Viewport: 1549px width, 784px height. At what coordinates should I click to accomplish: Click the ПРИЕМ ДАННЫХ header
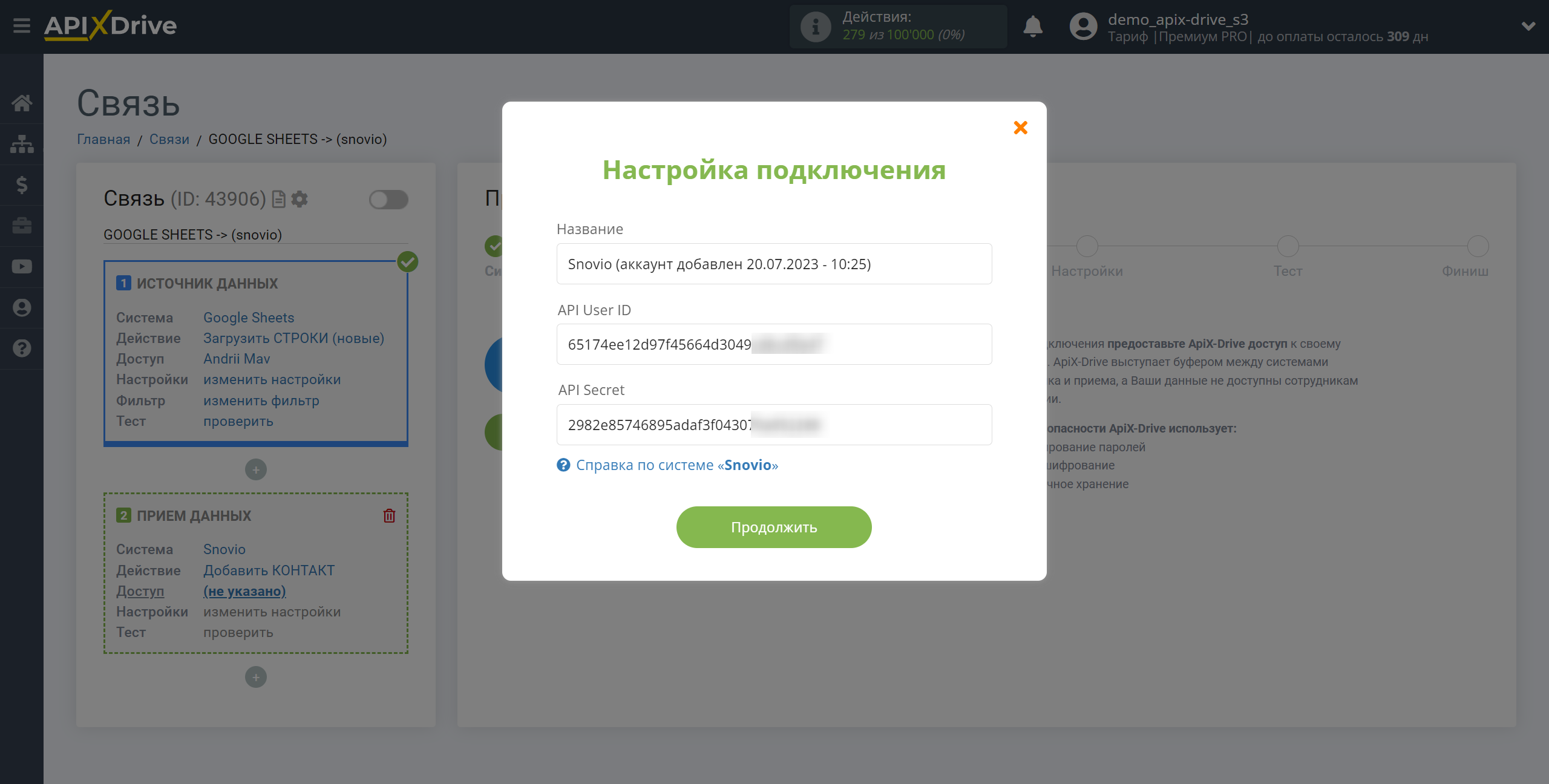(194, 515)
